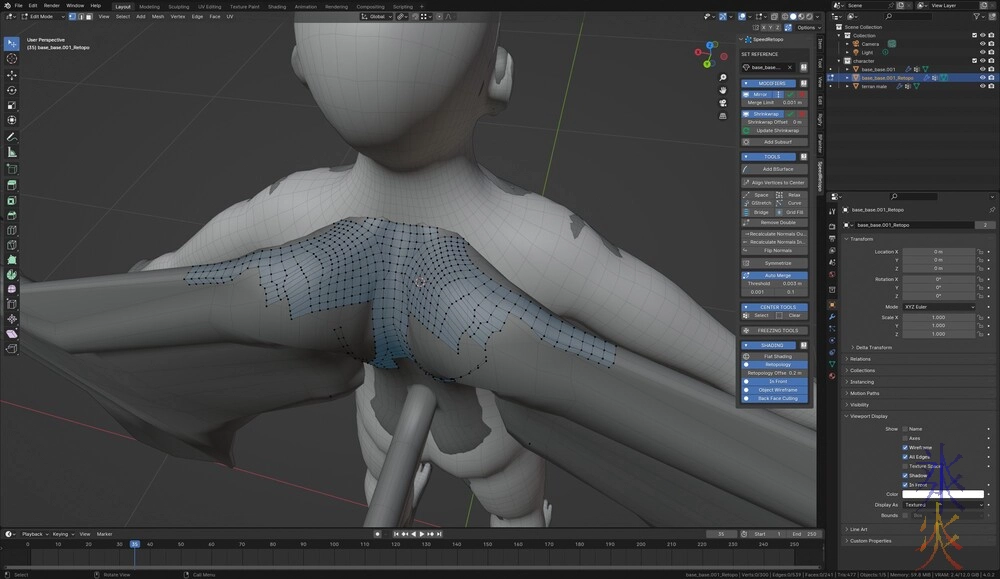1000x579 pixels.
Task: Choose the Measure tool
Action: click(x=12, y=152)
